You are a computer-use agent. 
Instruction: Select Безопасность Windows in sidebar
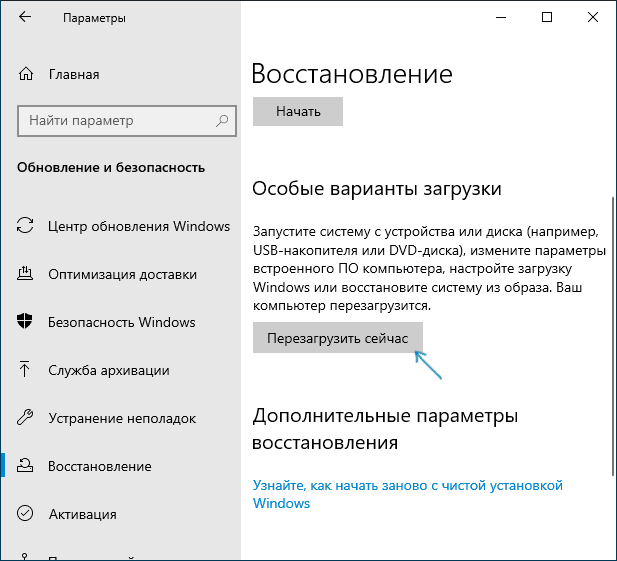tap(122, 322)
